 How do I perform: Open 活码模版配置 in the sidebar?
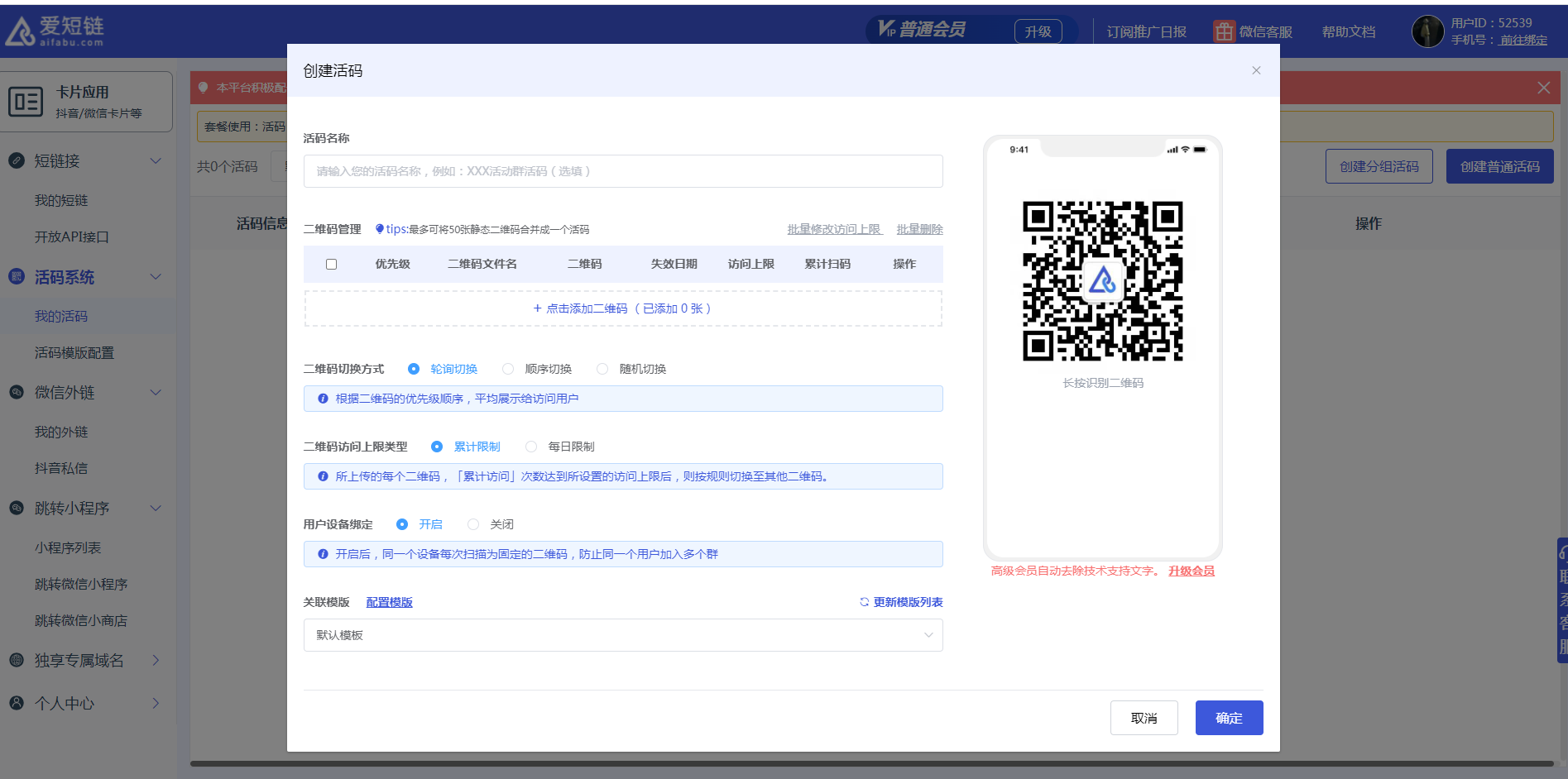coord(74,352)
